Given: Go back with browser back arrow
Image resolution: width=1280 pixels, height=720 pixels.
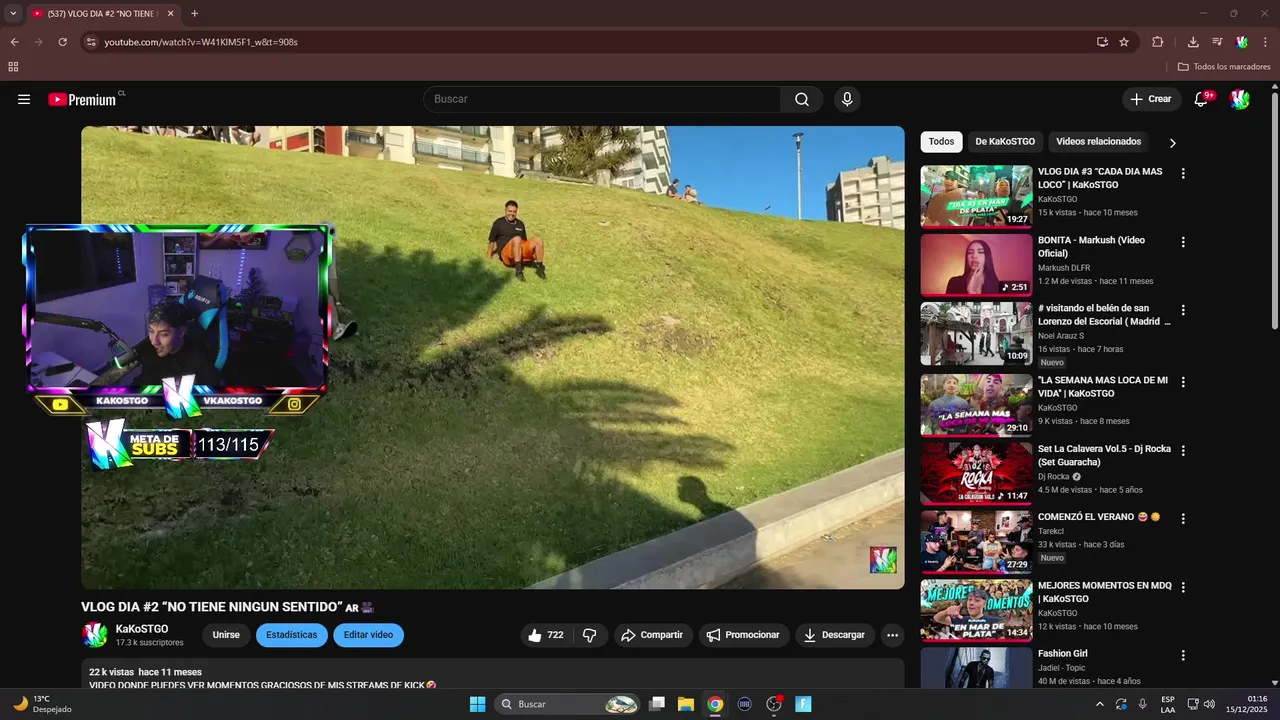Looking at the screenshot, I should point(14,42).
